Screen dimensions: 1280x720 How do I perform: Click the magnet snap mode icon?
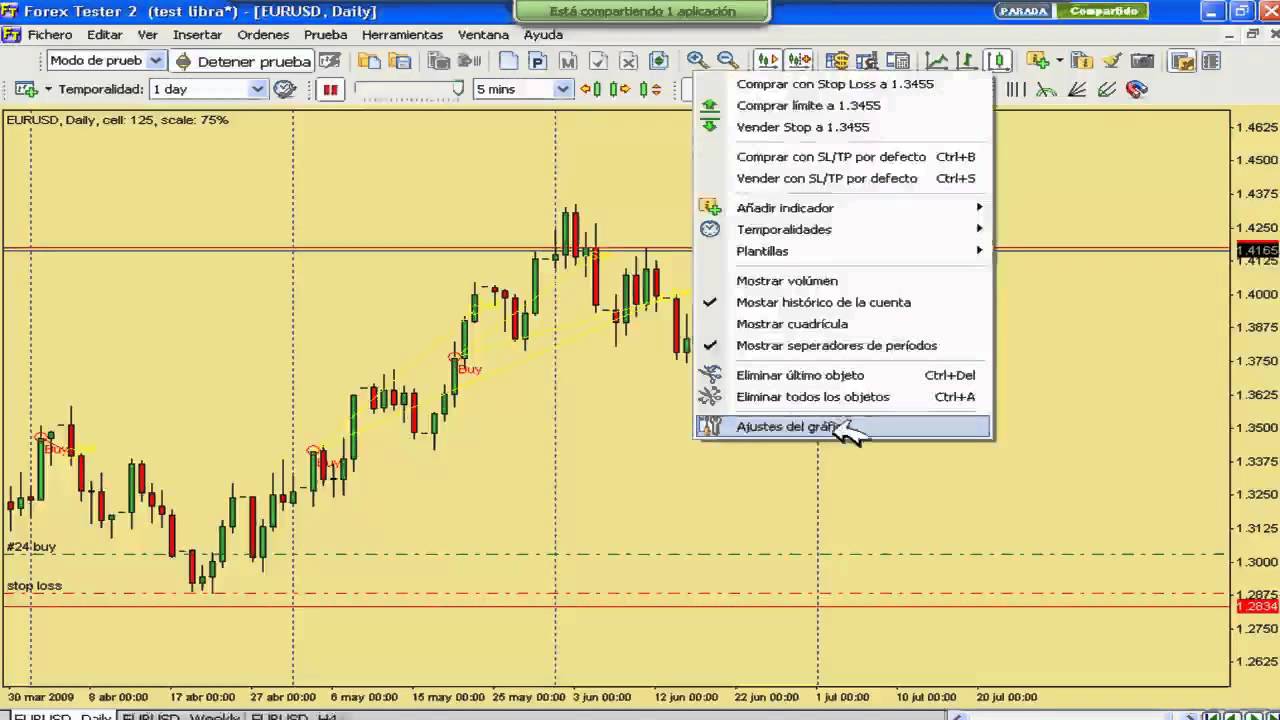tap(1137, 89)
